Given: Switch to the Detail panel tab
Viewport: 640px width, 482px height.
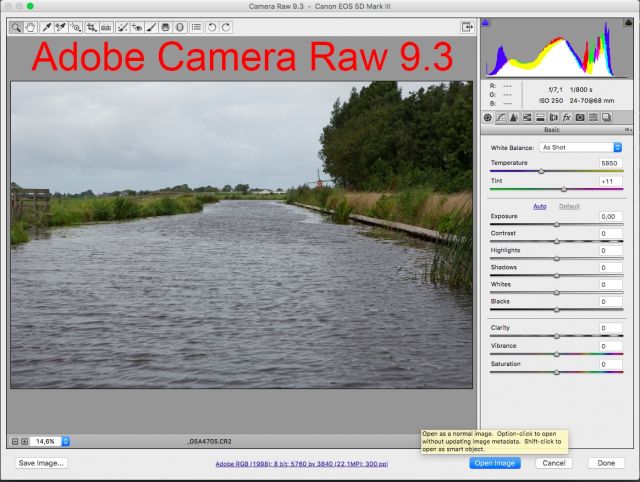Looking at the screenshot, I should (514, 118).
